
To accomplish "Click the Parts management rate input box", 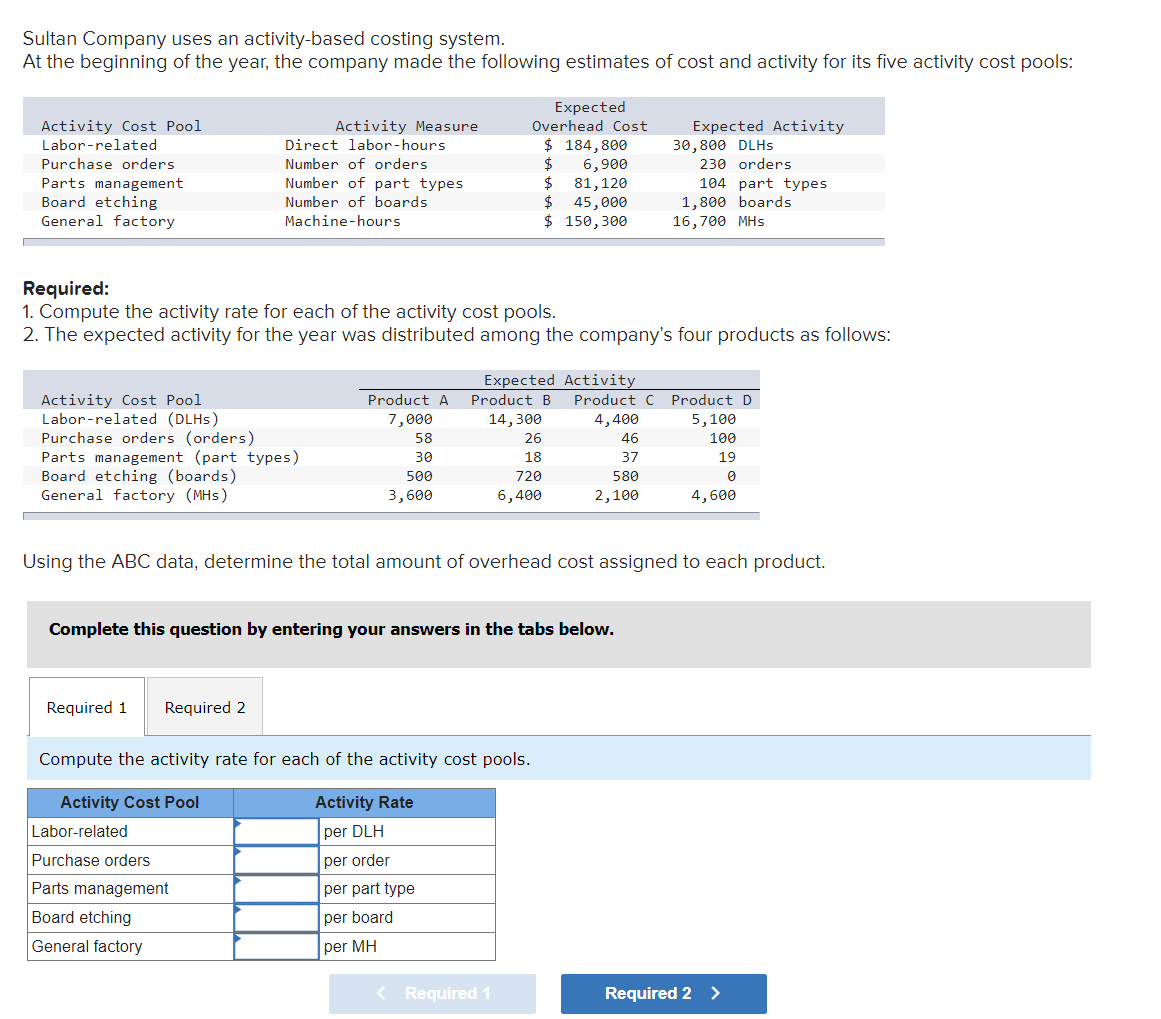I will 277,888.
